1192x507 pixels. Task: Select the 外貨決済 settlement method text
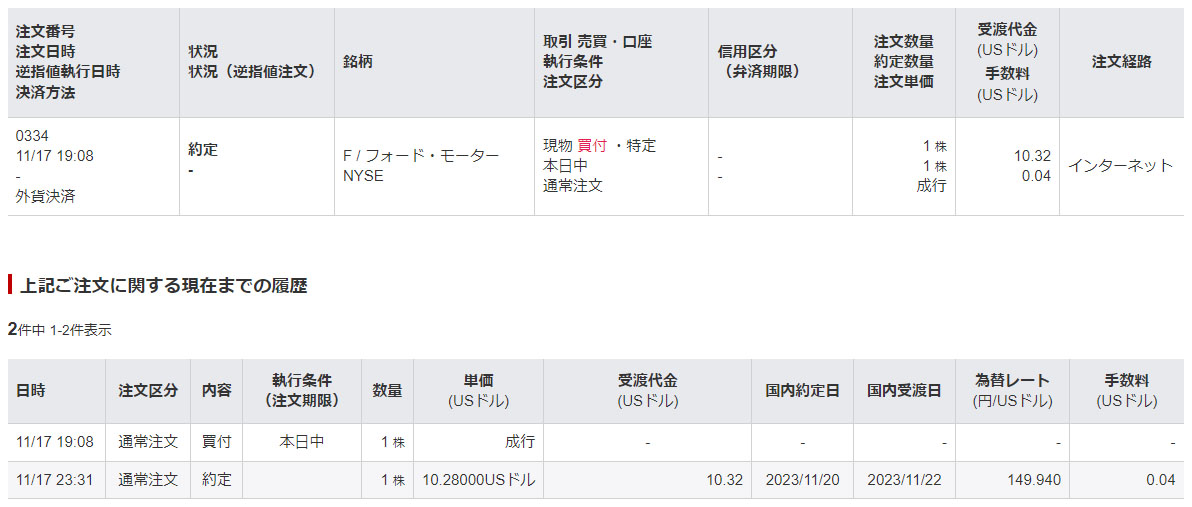click(x=45, y=197)
